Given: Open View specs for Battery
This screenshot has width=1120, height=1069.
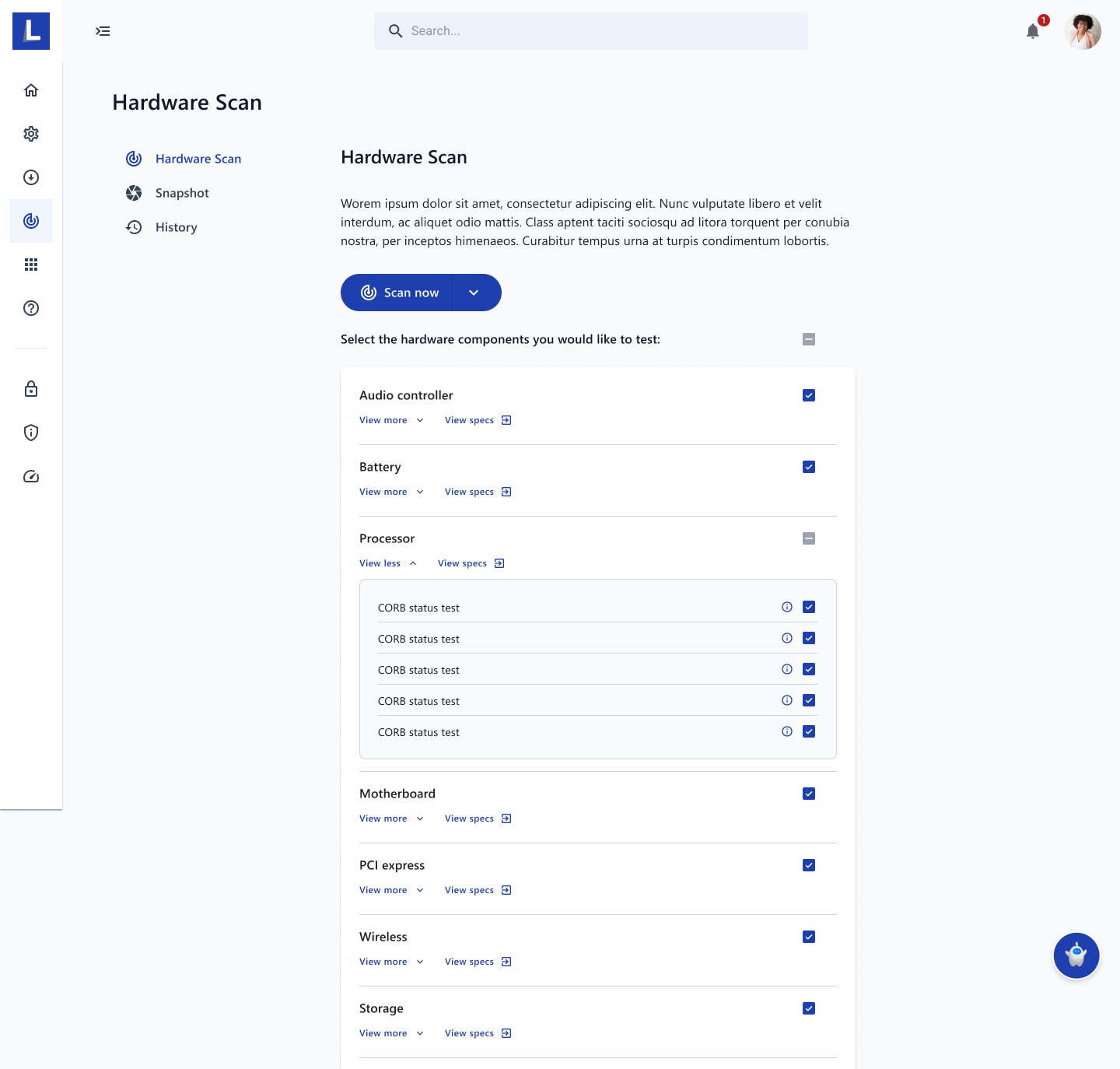Looking at the screenshot, I should 478,492.
